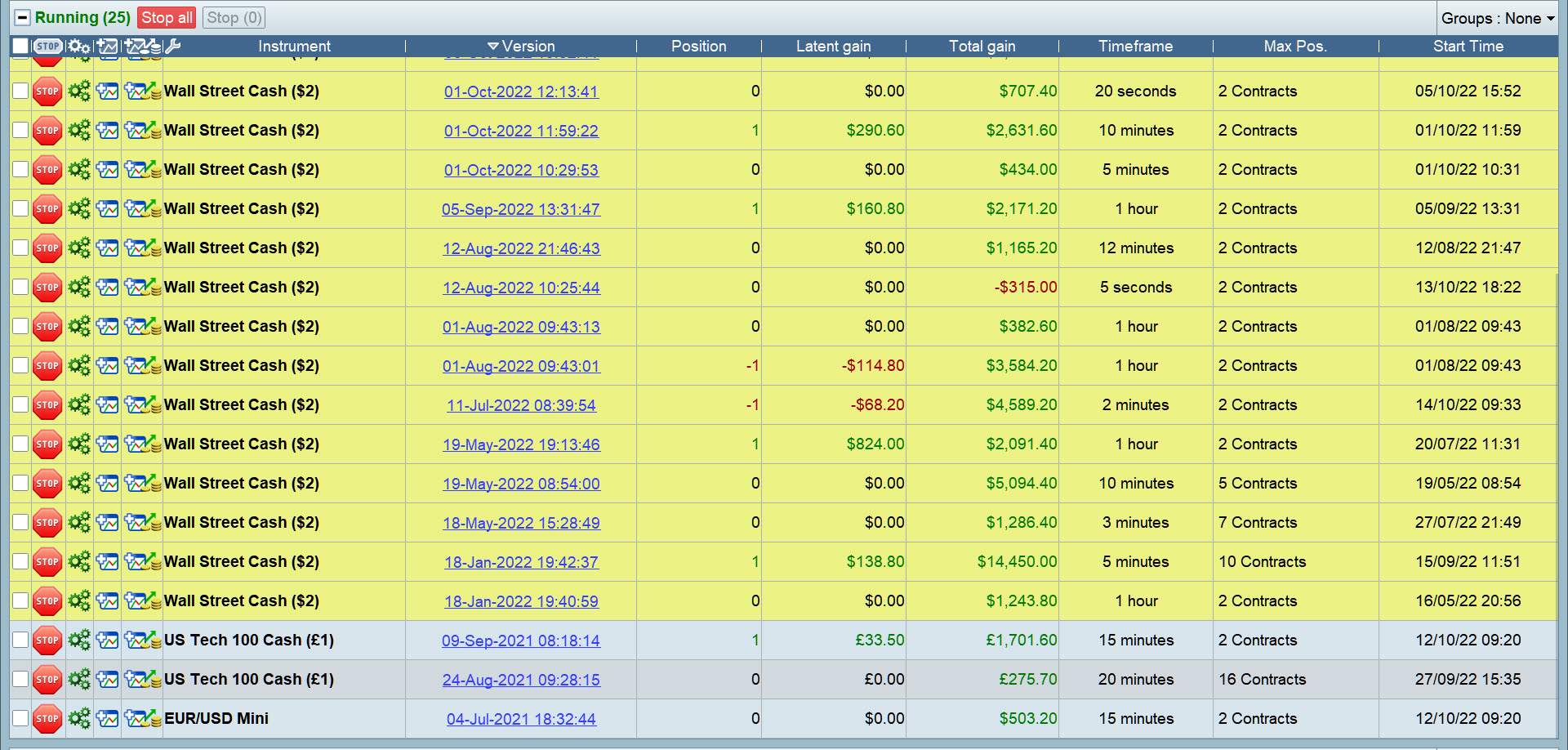Screen dimensions: 1568x750
Task: Open settings gear for version 19-May-2022 08:54:00
Action: pyautogui.click(x=79, y=484)
